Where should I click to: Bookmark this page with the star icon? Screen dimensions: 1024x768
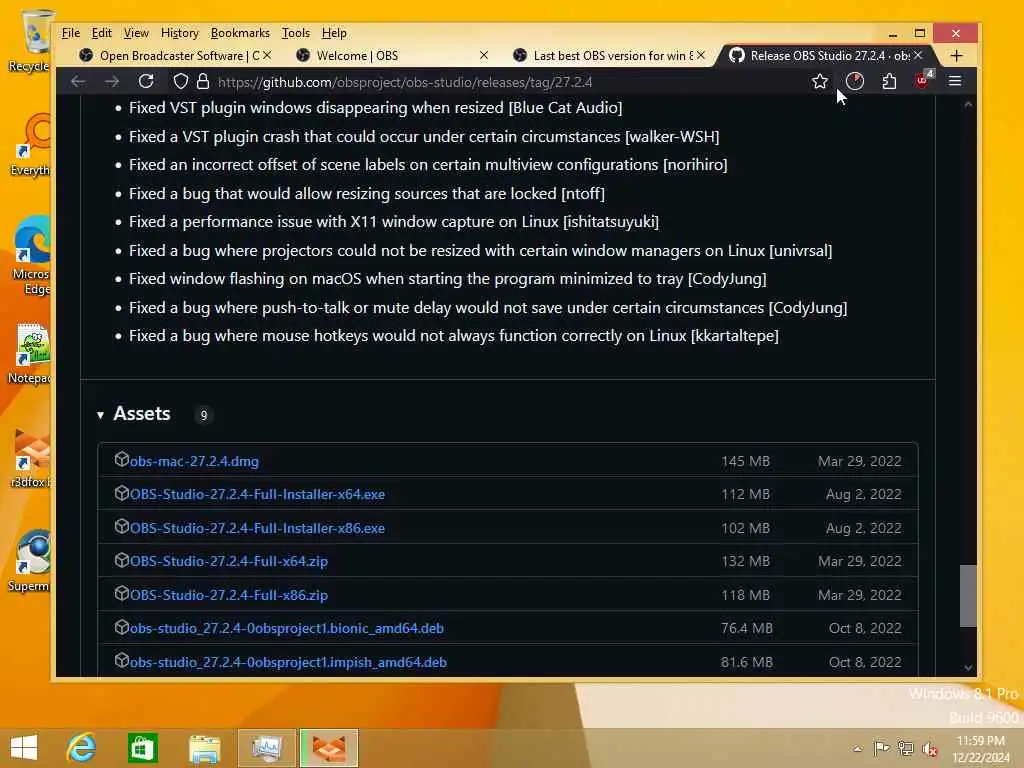[820, 82]
